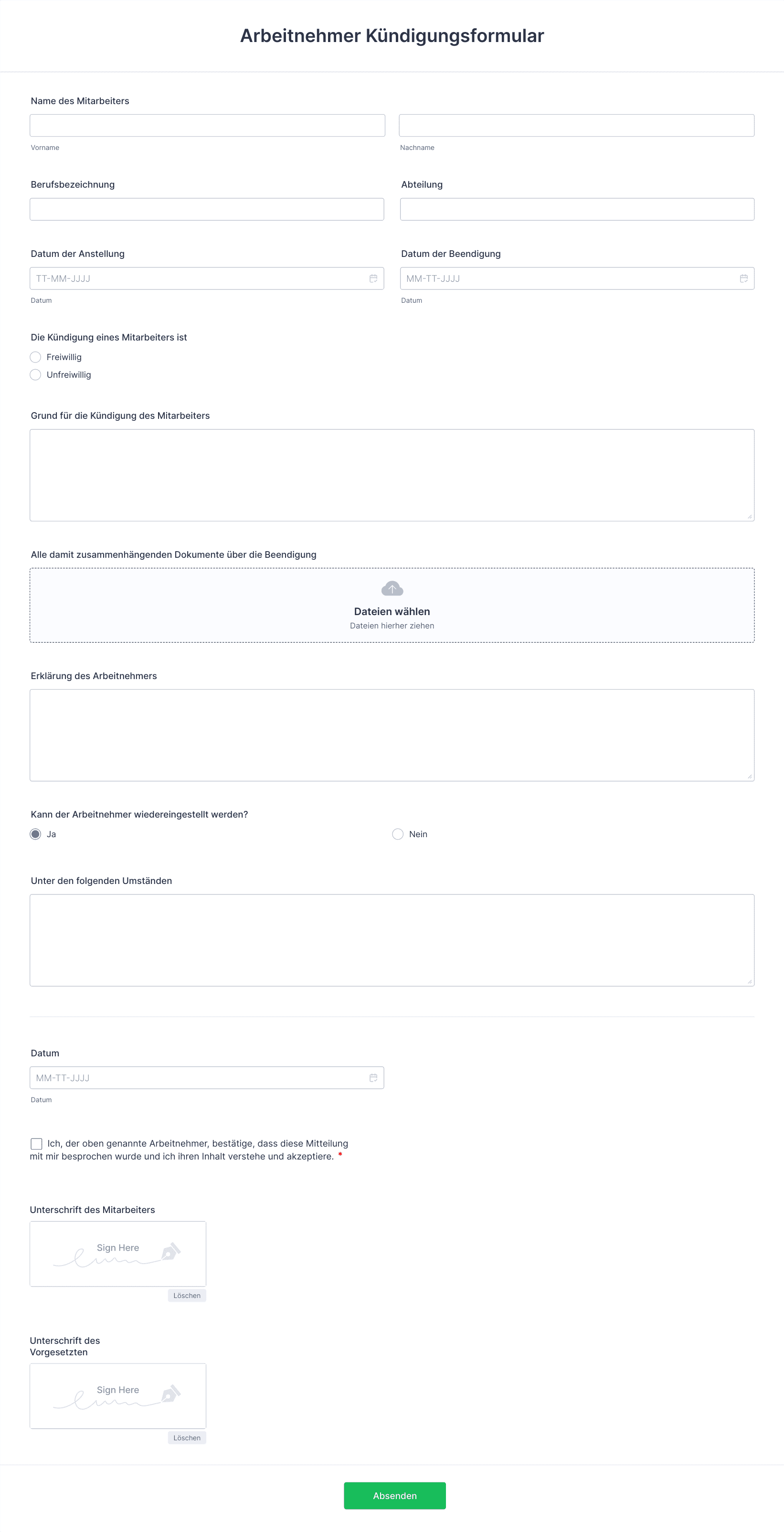The image size is (784, 1532).
Task: Submit the form with Absenden
Action: click(395, 1495)
